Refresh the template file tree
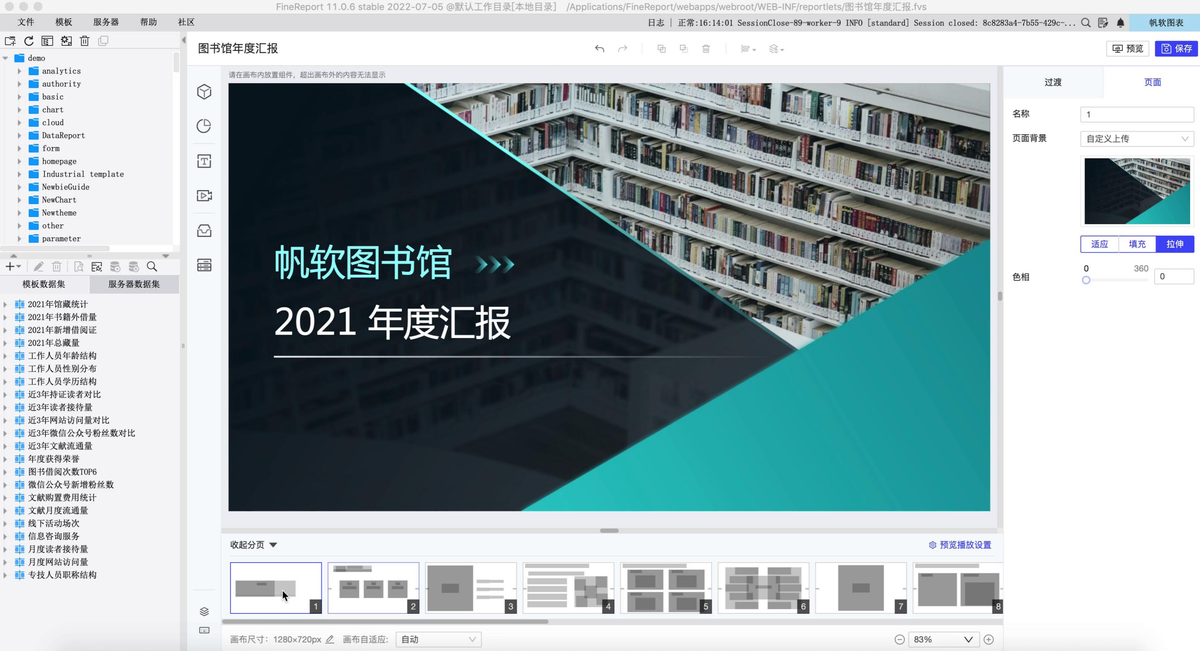The image size is (1200, 651). click(29, 41)
